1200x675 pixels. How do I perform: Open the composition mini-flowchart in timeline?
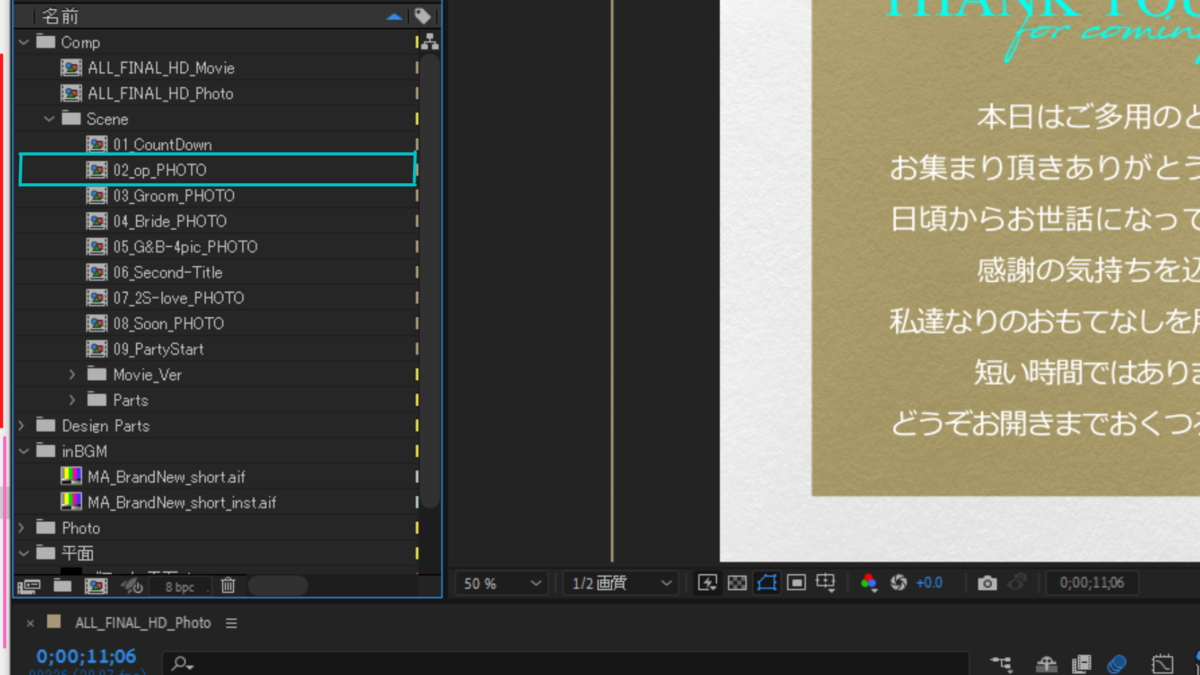(x=1001, y=664)
